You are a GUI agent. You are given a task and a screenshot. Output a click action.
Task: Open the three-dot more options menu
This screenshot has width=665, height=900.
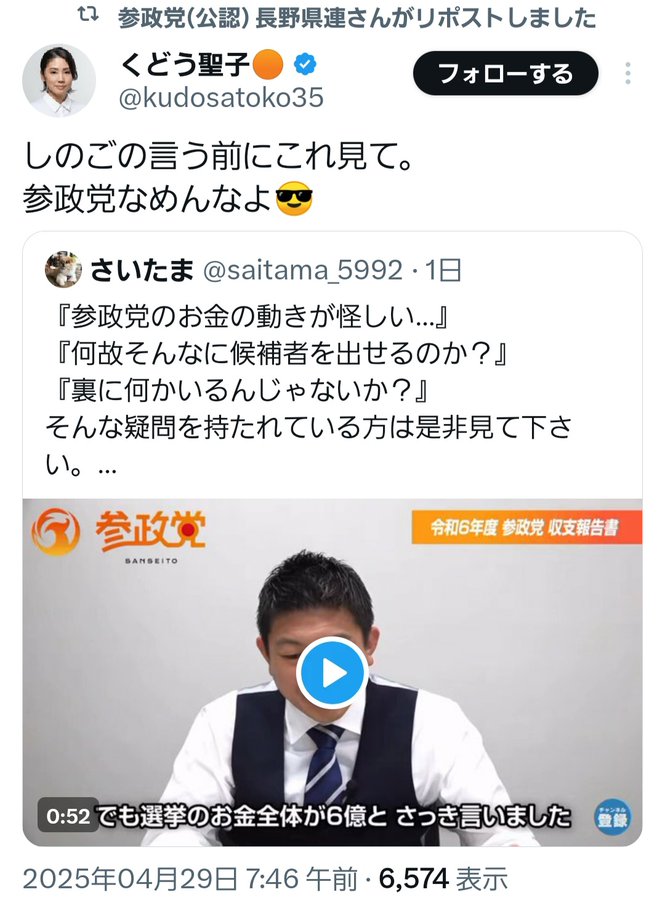click(x=628, y=73)
